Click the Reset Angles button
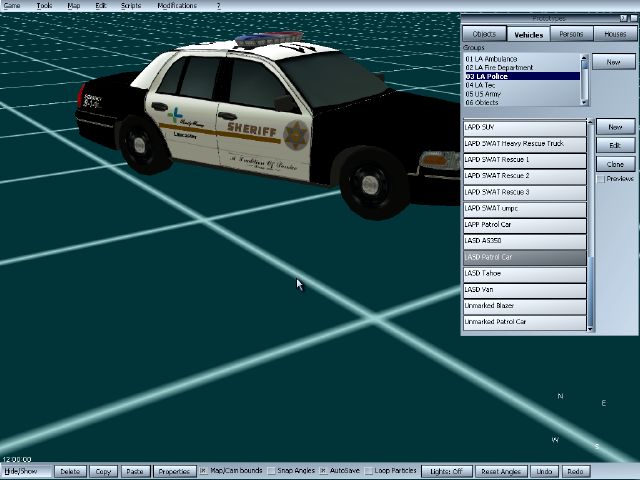 [x=501, y=471]
